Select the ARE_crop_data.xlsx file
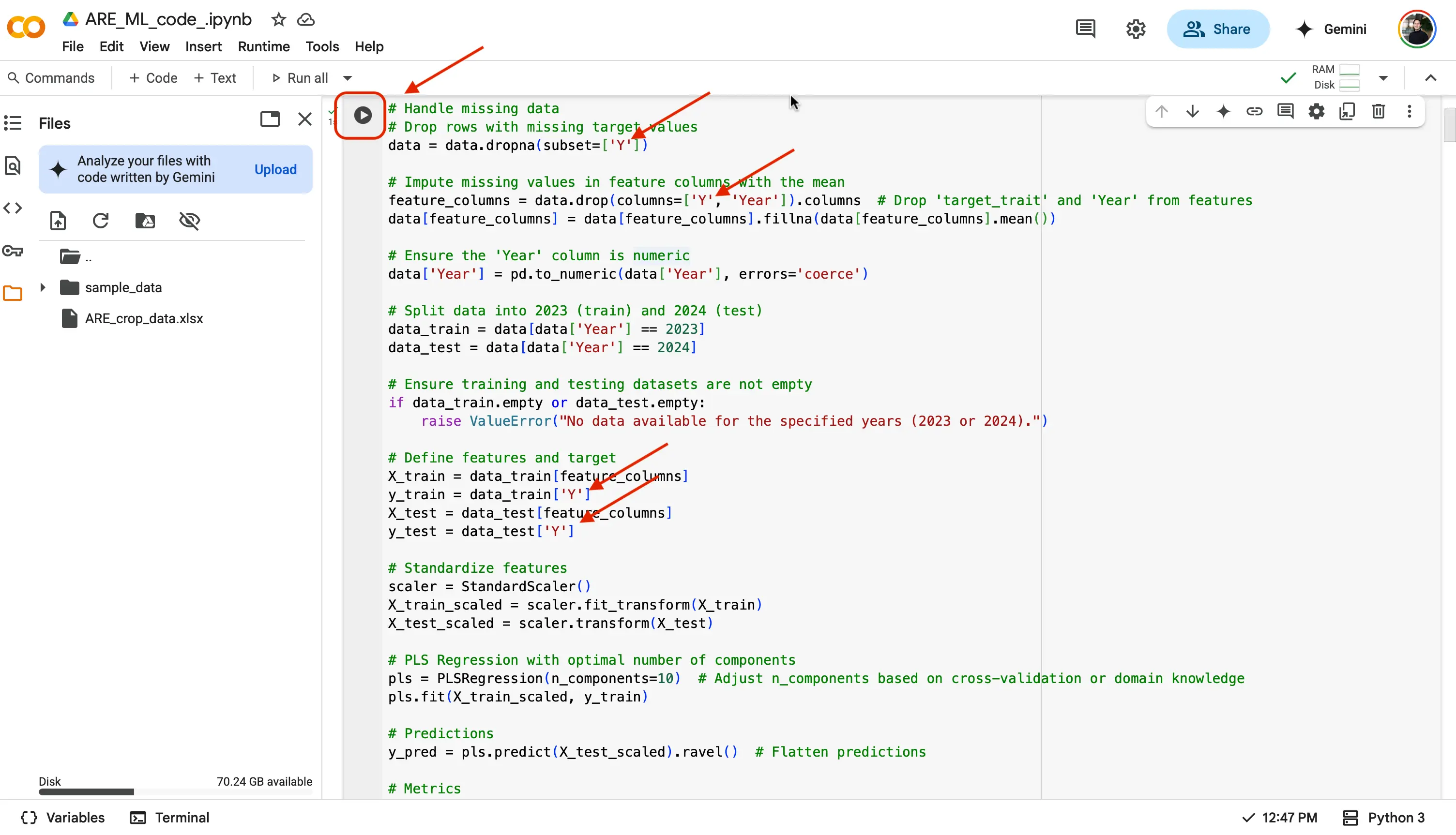Screen dimensions: 1456x835 tap(143, 319)
